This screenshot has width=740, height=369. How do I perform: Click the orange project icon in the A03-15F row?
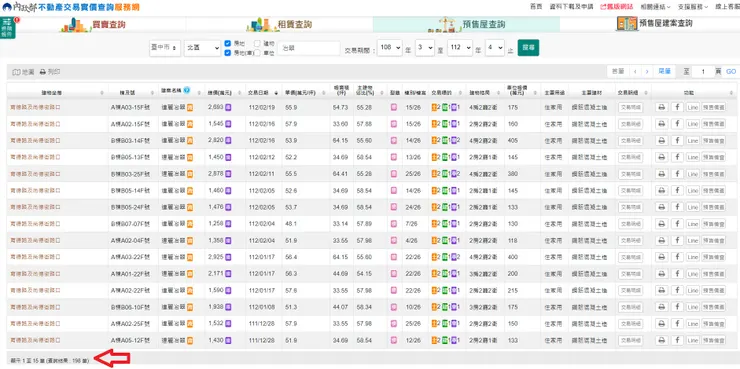pyautogui.click(x=190, y=108)
